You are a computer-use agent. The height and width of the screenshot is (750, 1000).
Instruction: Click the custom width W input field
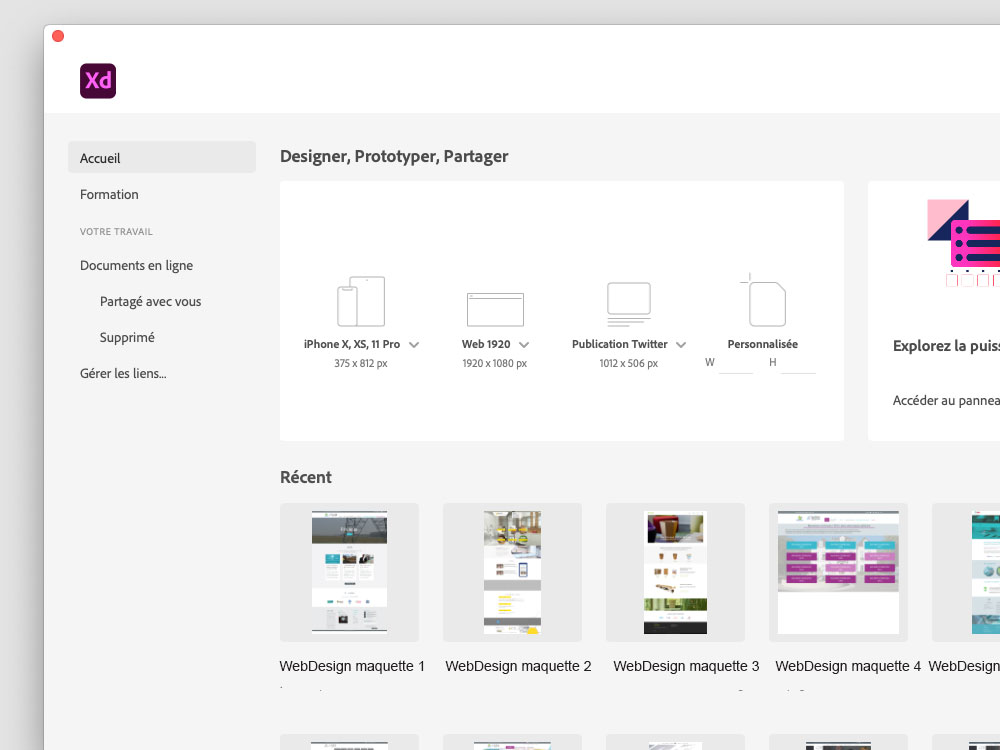pyautogui.click(x=736, y=363)
